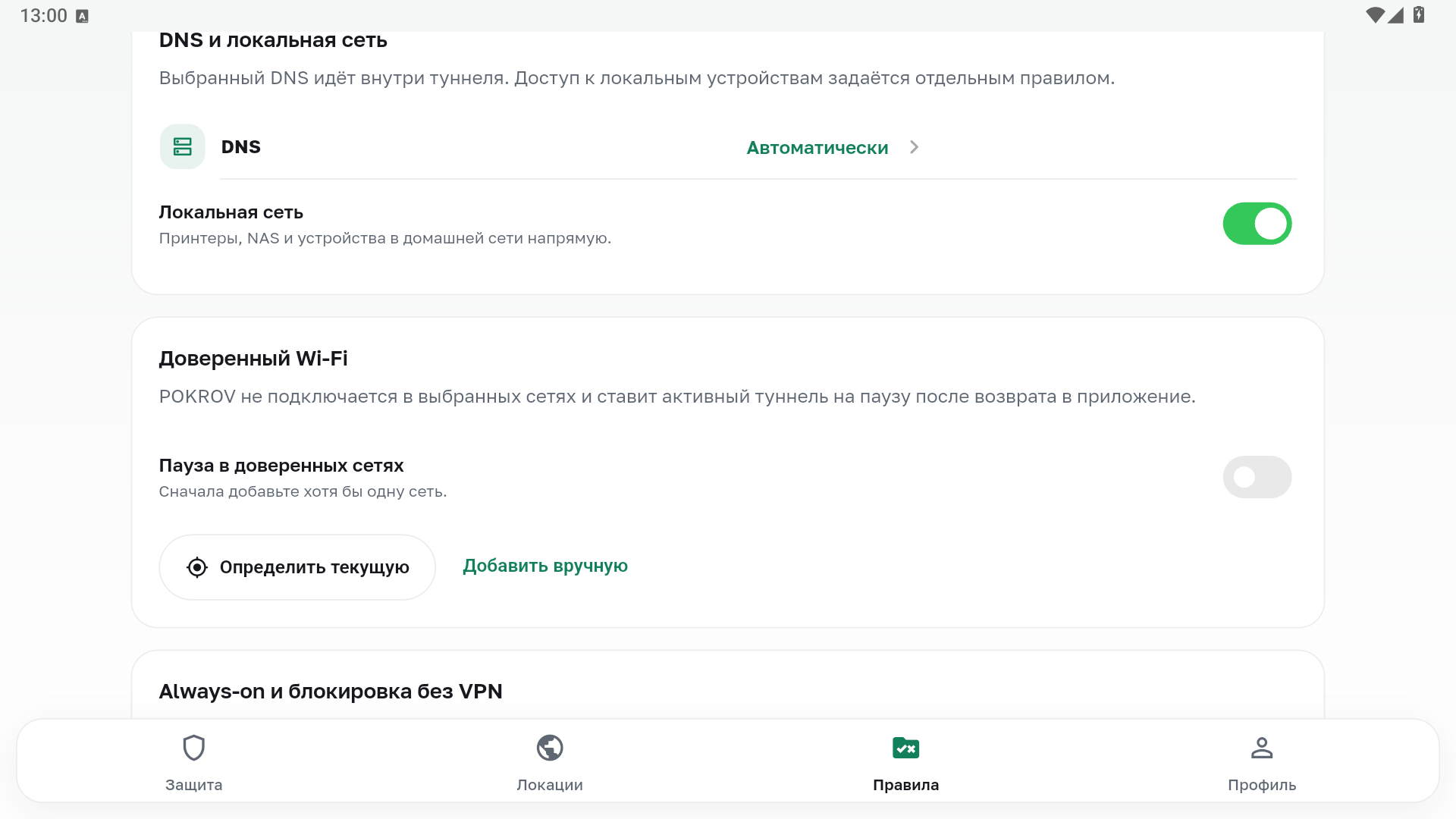Click the 13:00 clock in status bar
1456x819 pixels.
tap(43, 16)
